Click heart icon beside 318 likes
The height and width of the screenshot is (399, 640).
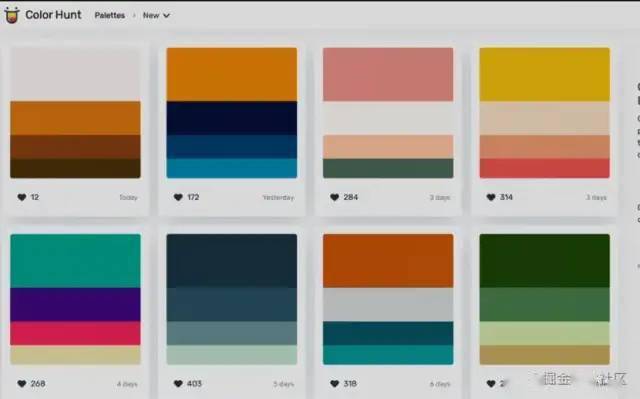pyautogui.click(x=335, y=383)
